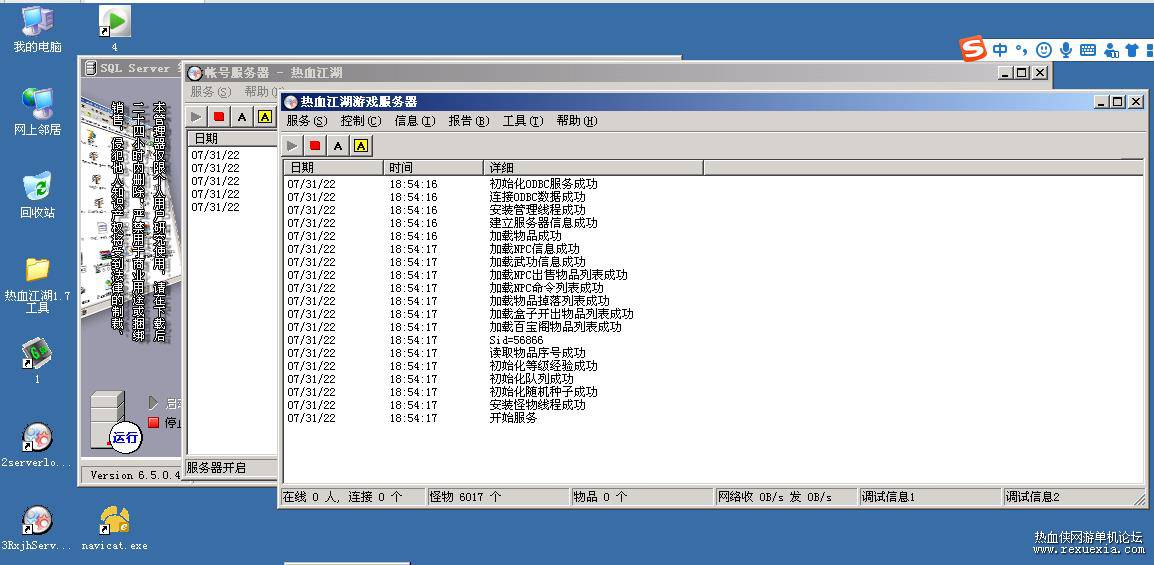Open the 控制(C) menu in game server
The image size is (1154, 565).
point(361,121)
